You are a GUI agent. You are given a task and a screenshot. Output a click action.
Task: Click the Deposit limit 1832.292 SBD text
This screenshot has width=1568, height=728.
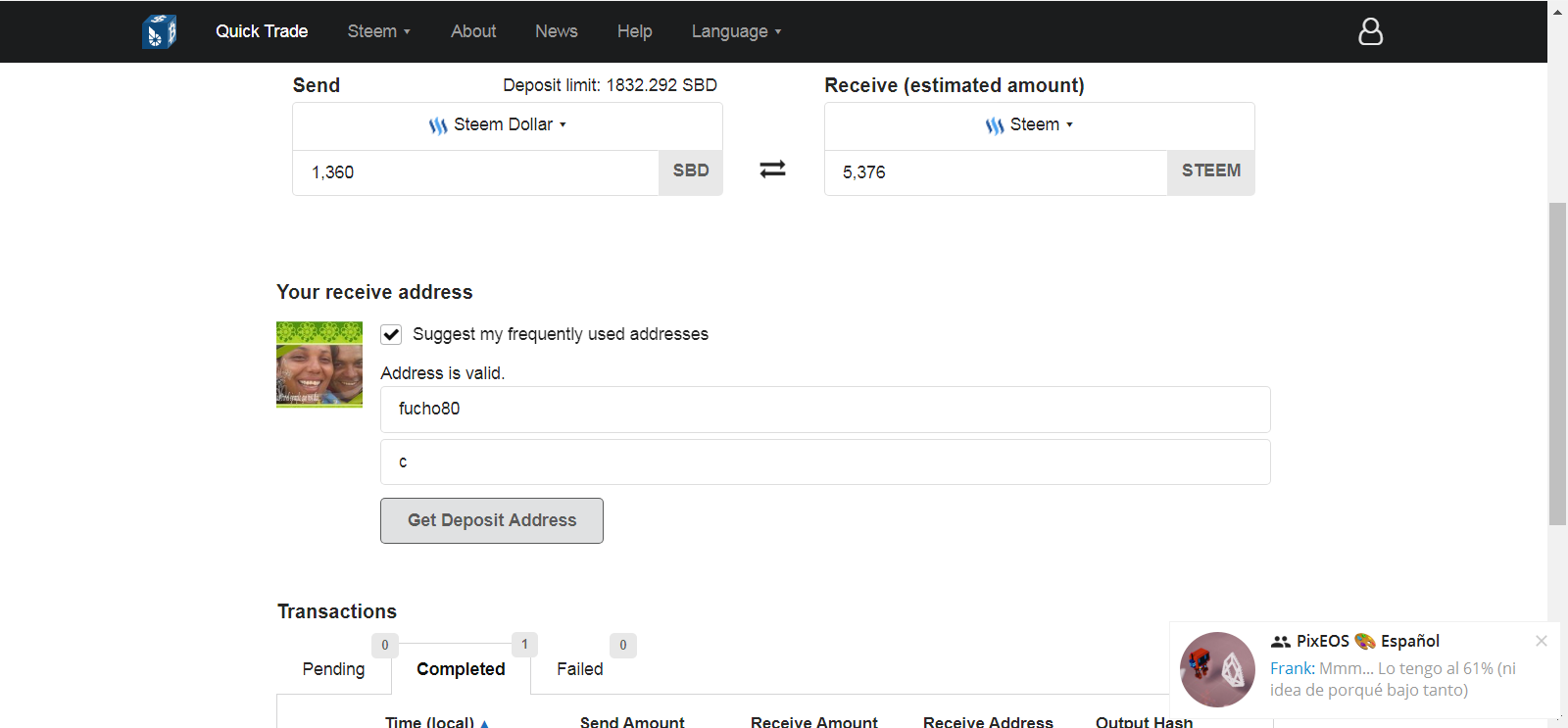(610, 85)
